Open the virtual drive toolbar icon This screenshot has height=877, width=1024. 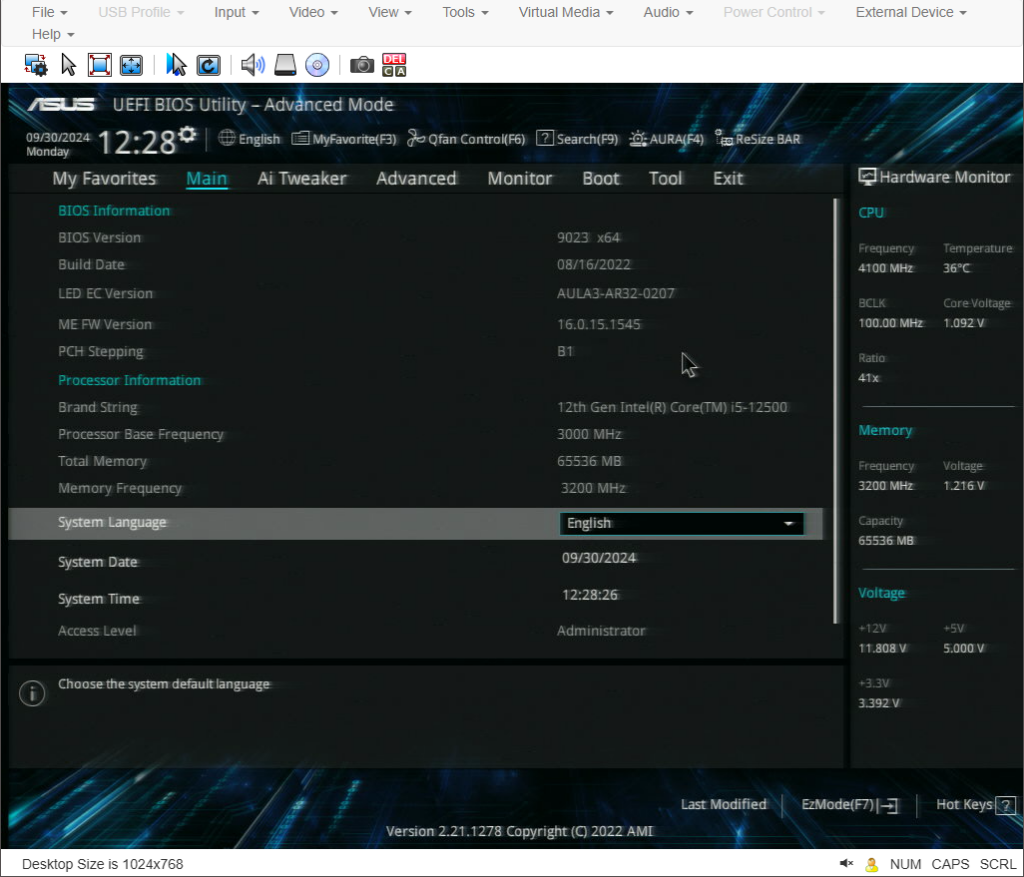click(286, 64)
